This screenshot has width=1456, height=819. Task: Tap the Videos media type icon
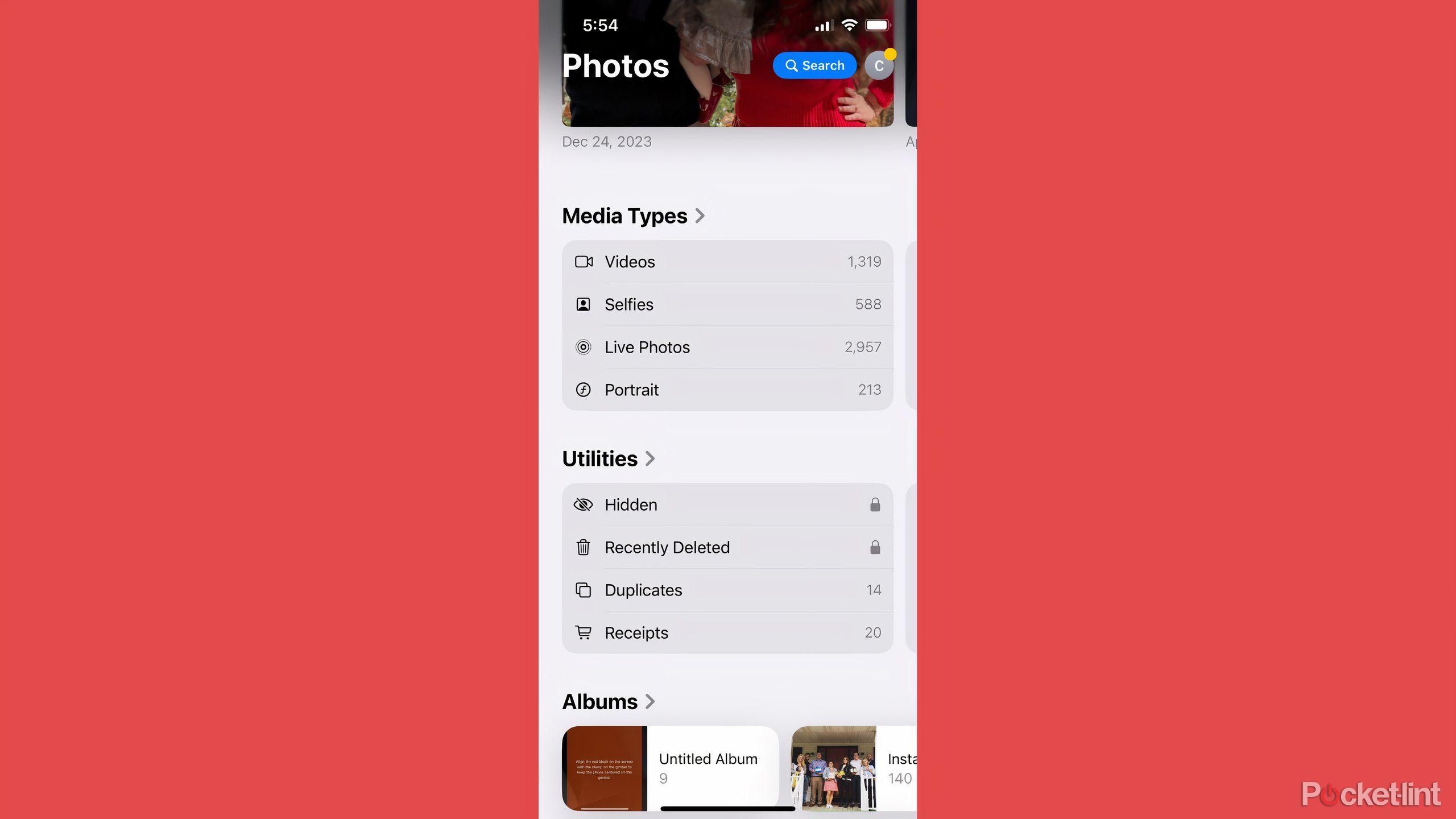[x=583, y=261]
